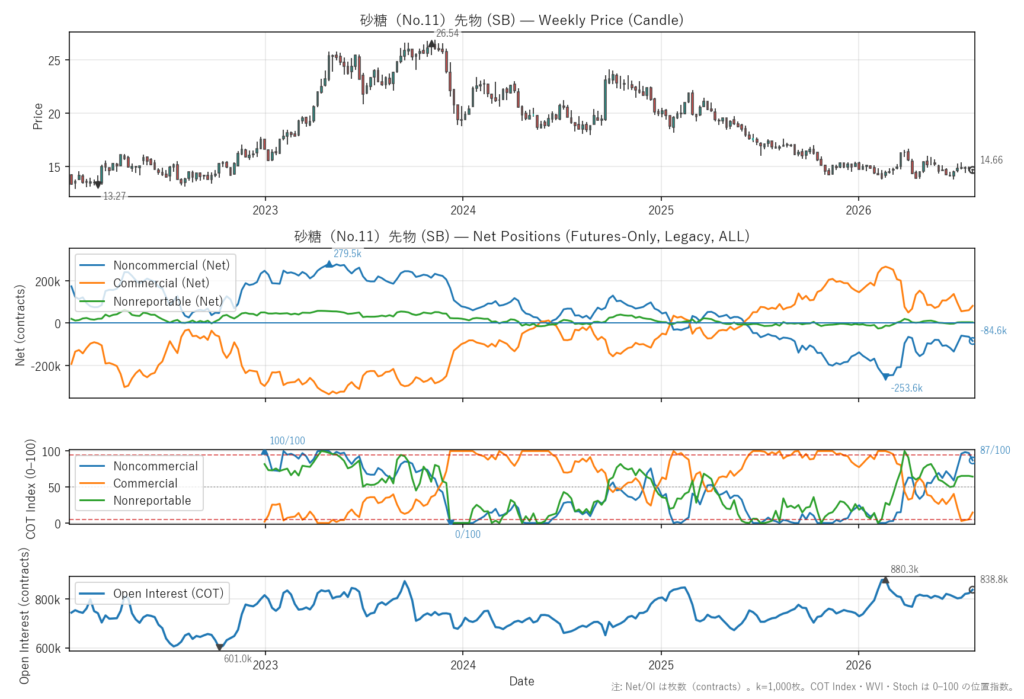Click the -253.6k net position trough label
The image size is (1024, 699).
(906, 388)
